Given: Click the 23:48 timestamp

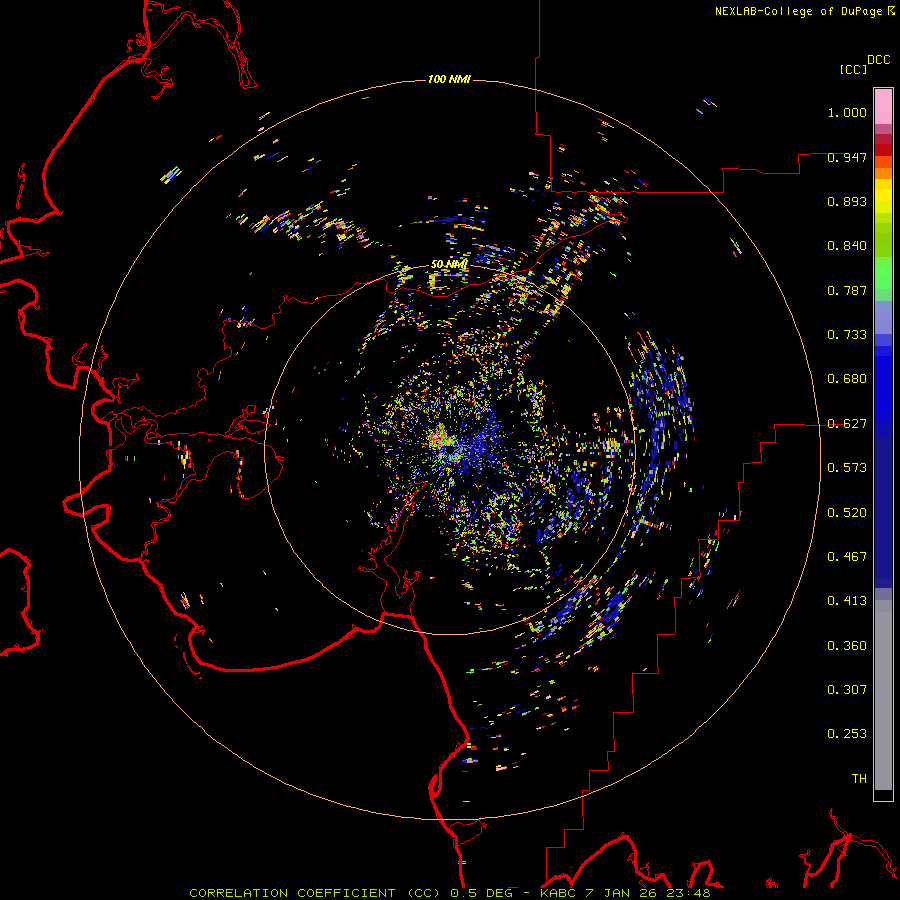Looking at the screenshot, I should click(687, 893).
